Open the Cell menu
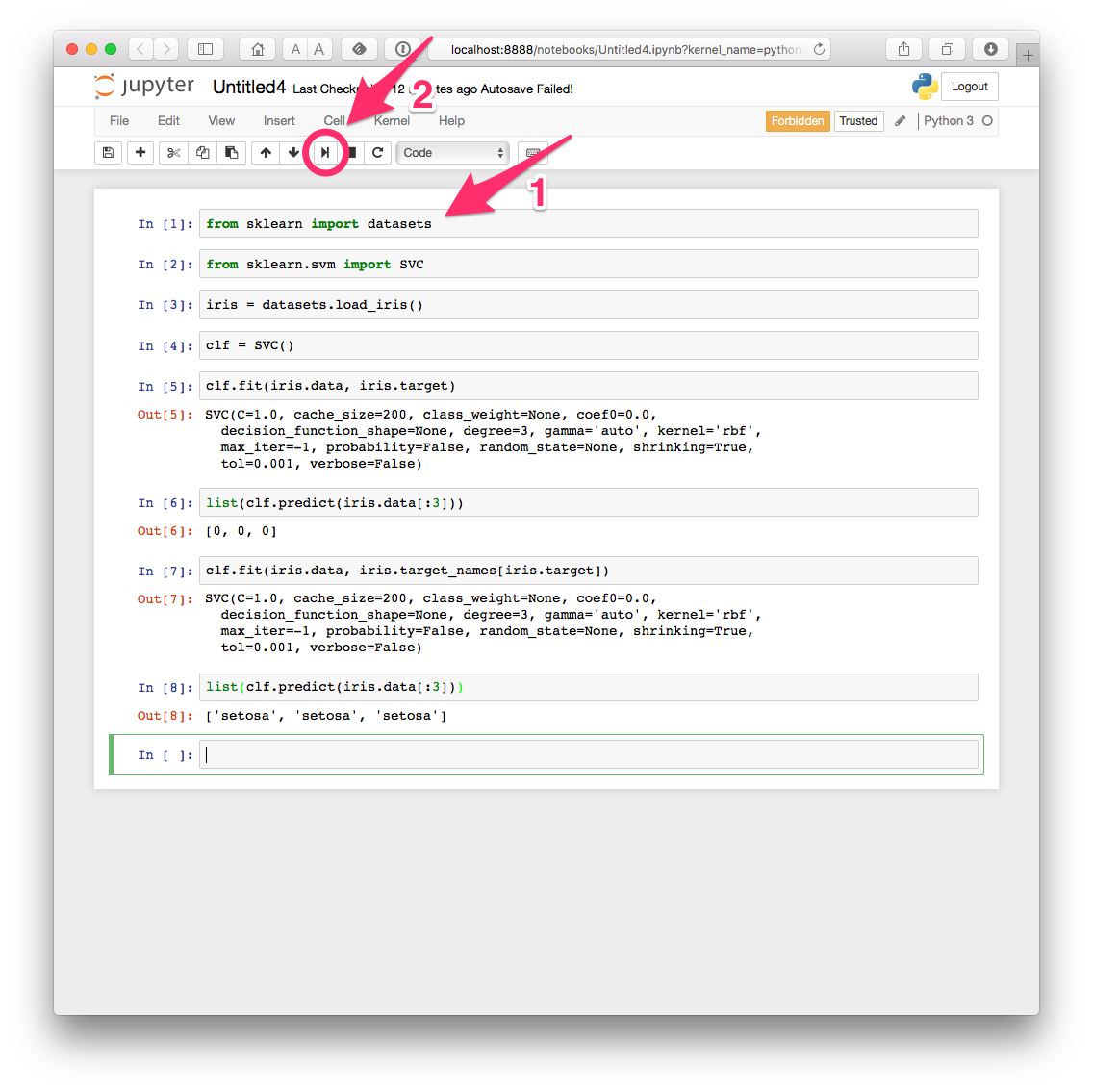The width and height of the screenshot is (1093, 1092). 334,121
